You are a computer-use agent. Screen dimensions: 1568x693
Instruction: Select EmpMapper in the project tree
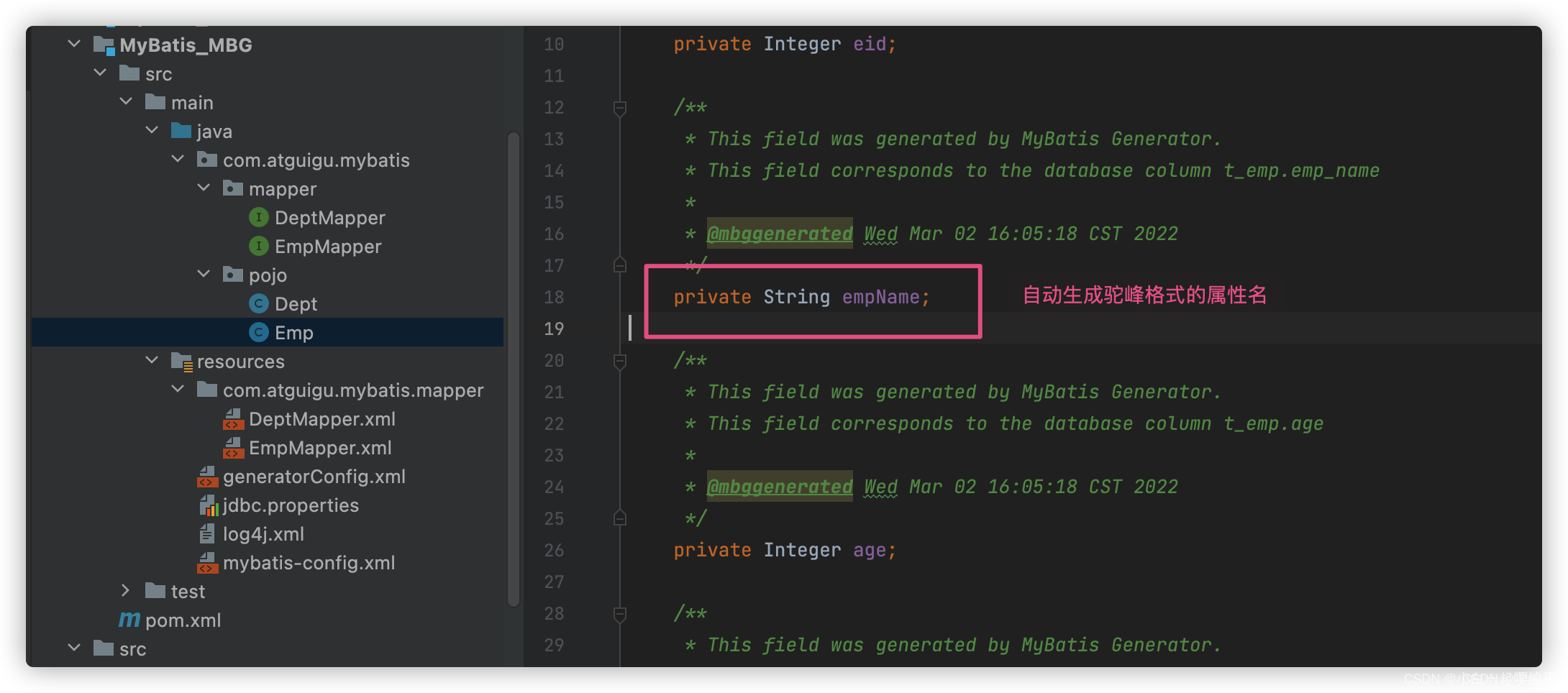pyautogui.click(x=328, y=246)
